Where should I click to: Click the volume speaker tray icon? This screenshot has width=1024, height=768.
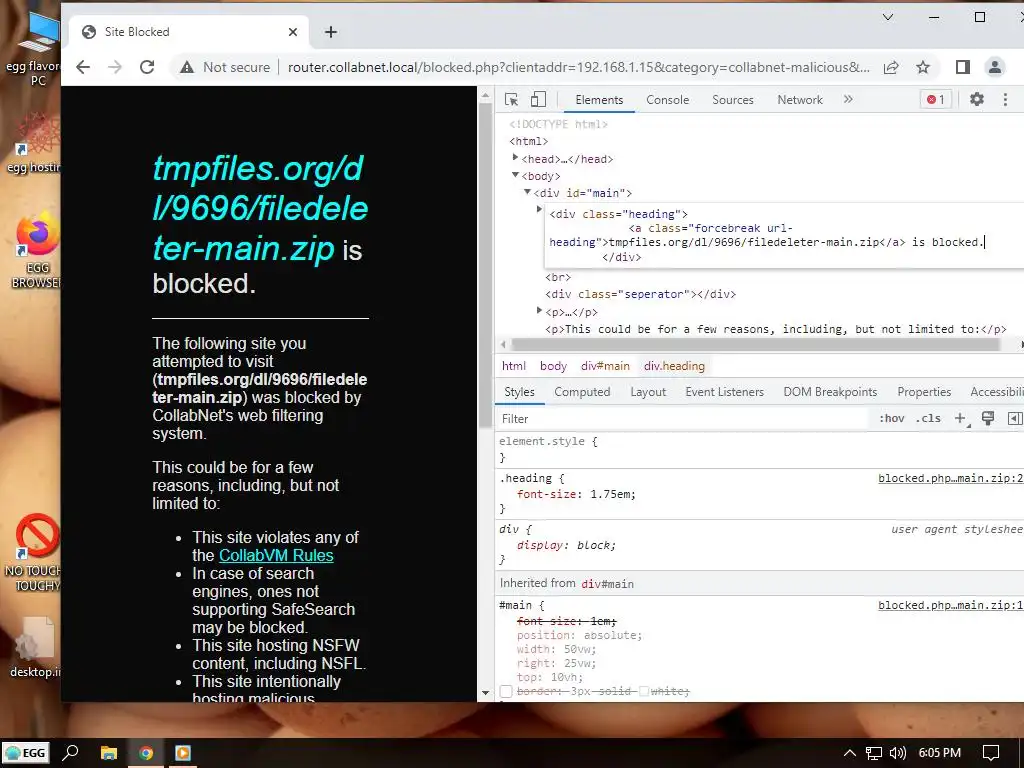[898, 753]
